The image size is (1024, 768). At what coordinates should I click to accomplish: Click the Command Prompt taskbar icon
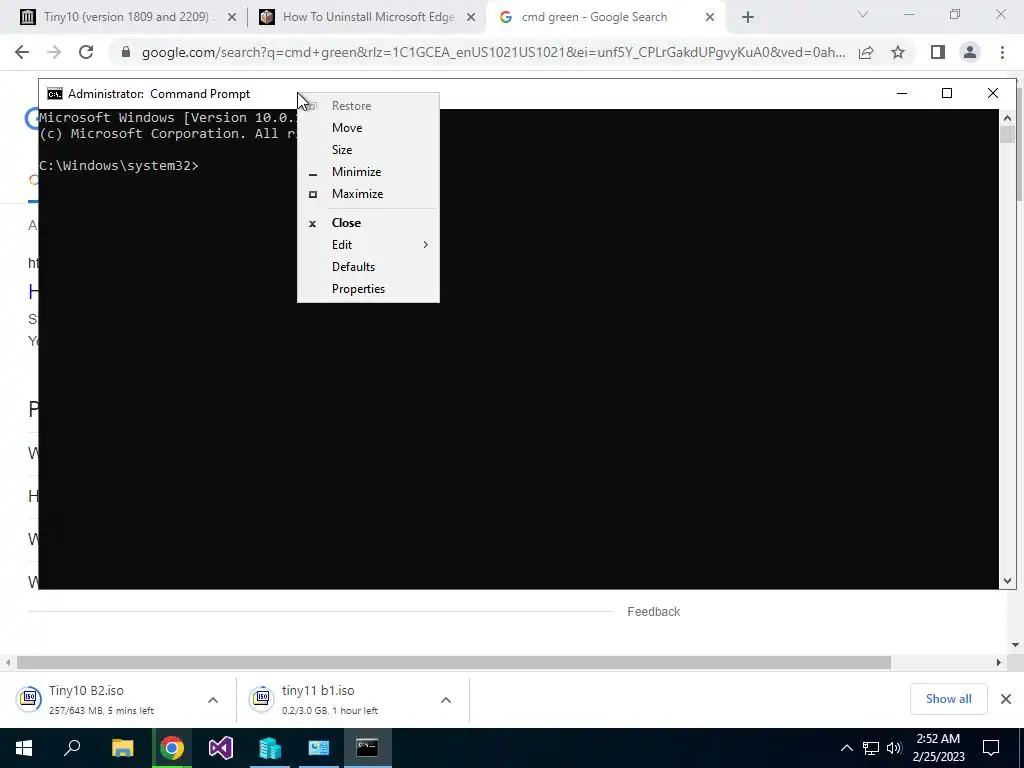point(367,748)
